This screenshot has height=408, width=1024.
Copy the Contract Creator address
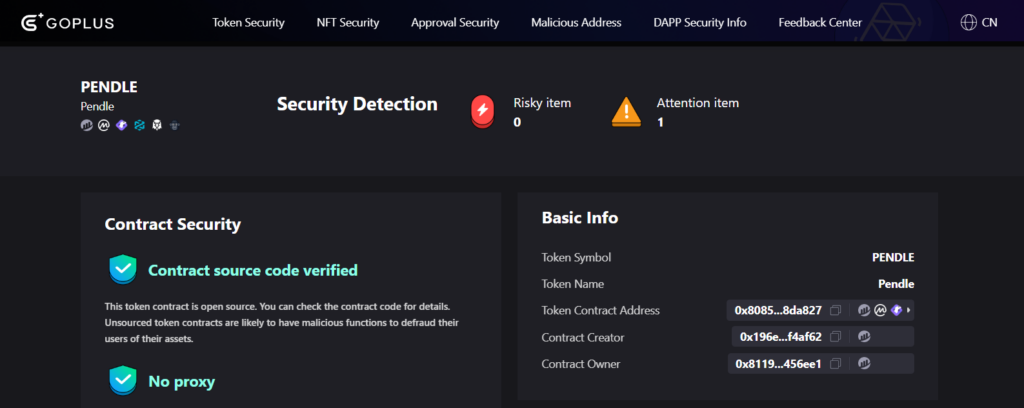pyautogui.click(x=835, y=337)
